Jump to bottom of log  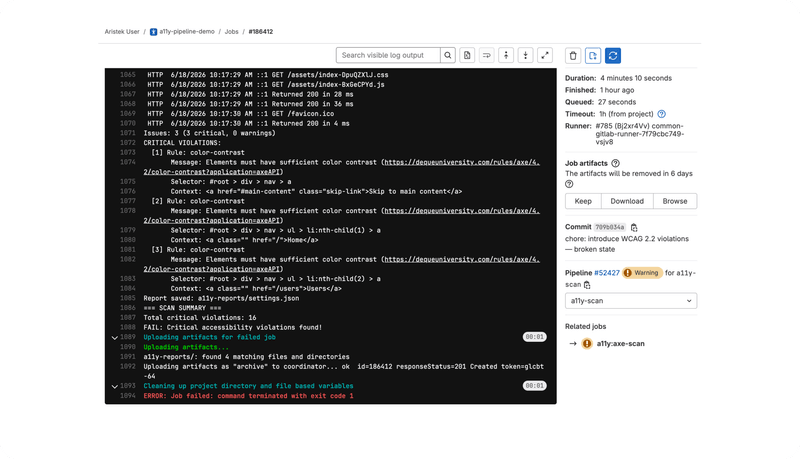[525, 55]
